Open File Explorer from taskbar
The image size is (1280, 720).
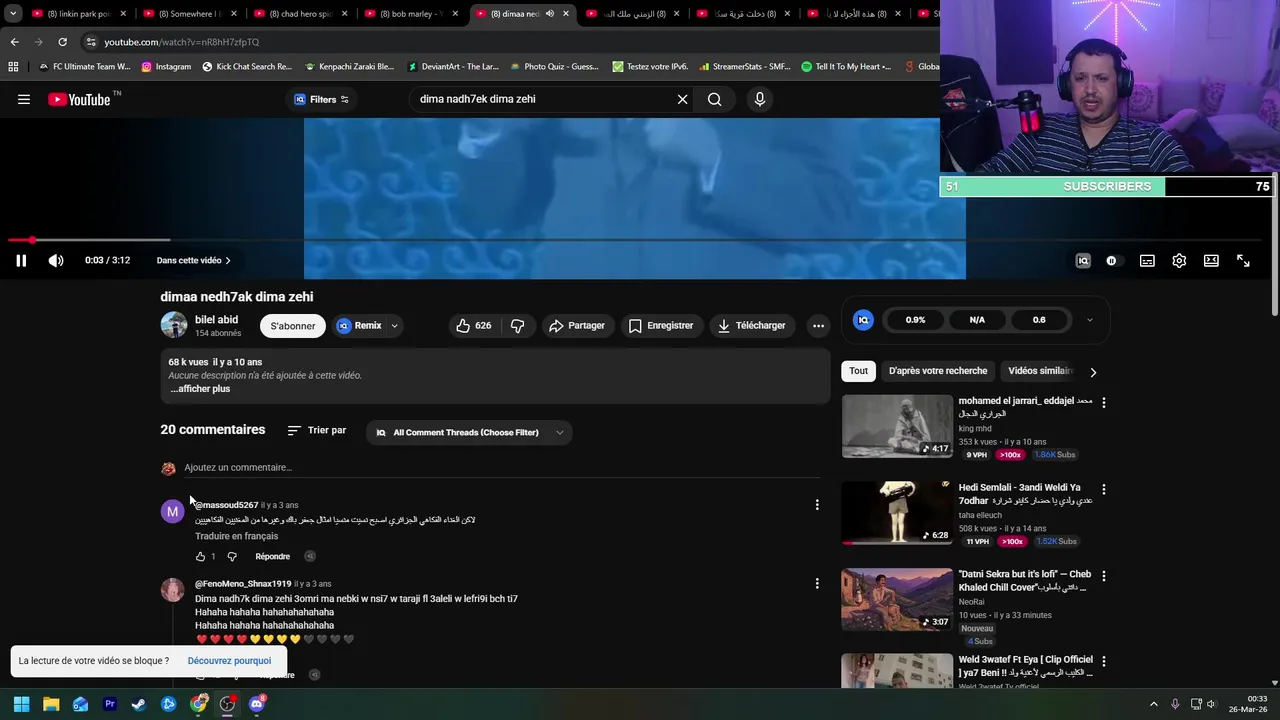(51, 704)
